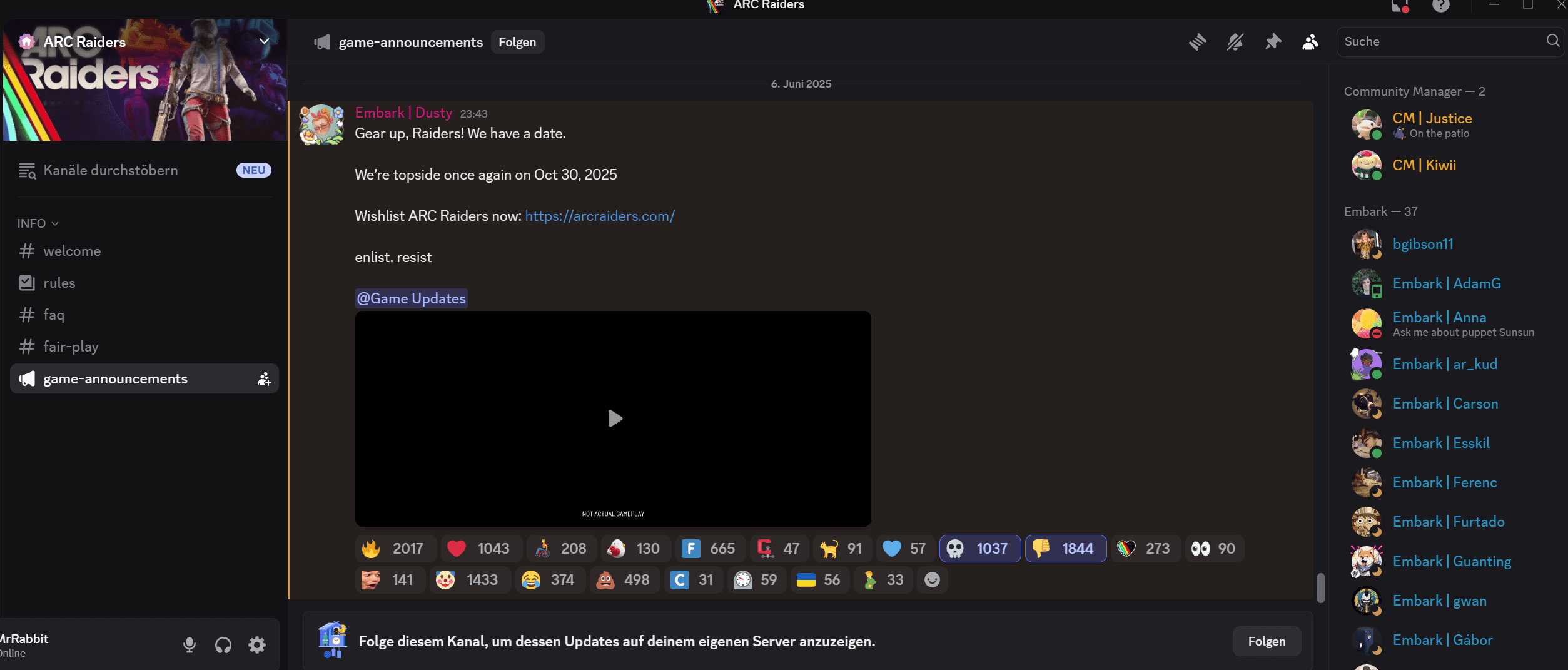Collapse the INFO channel category
Image resolution: width=1568 pixels, height=670 pixels.
pos(38,223)
